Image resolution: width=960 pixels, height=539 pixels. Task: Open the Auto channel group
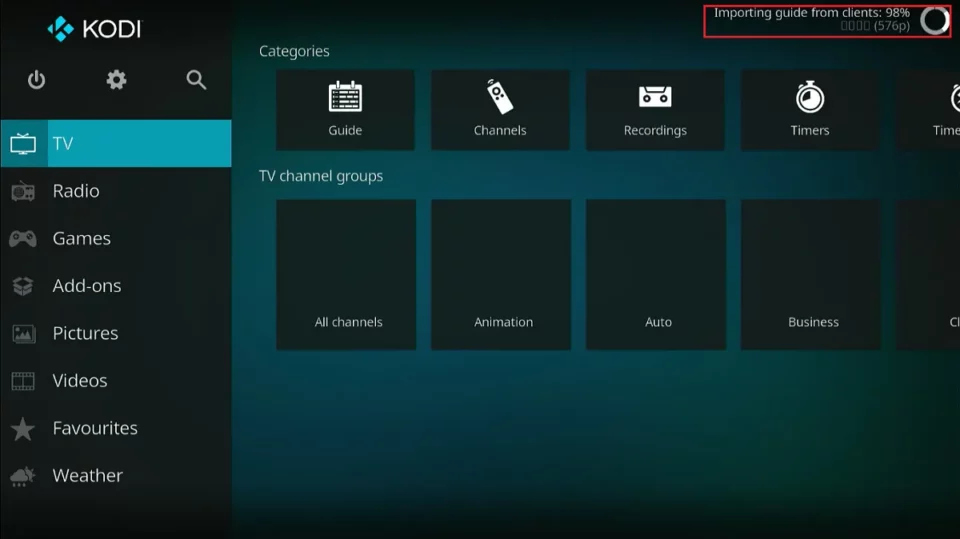click(656, 274)
